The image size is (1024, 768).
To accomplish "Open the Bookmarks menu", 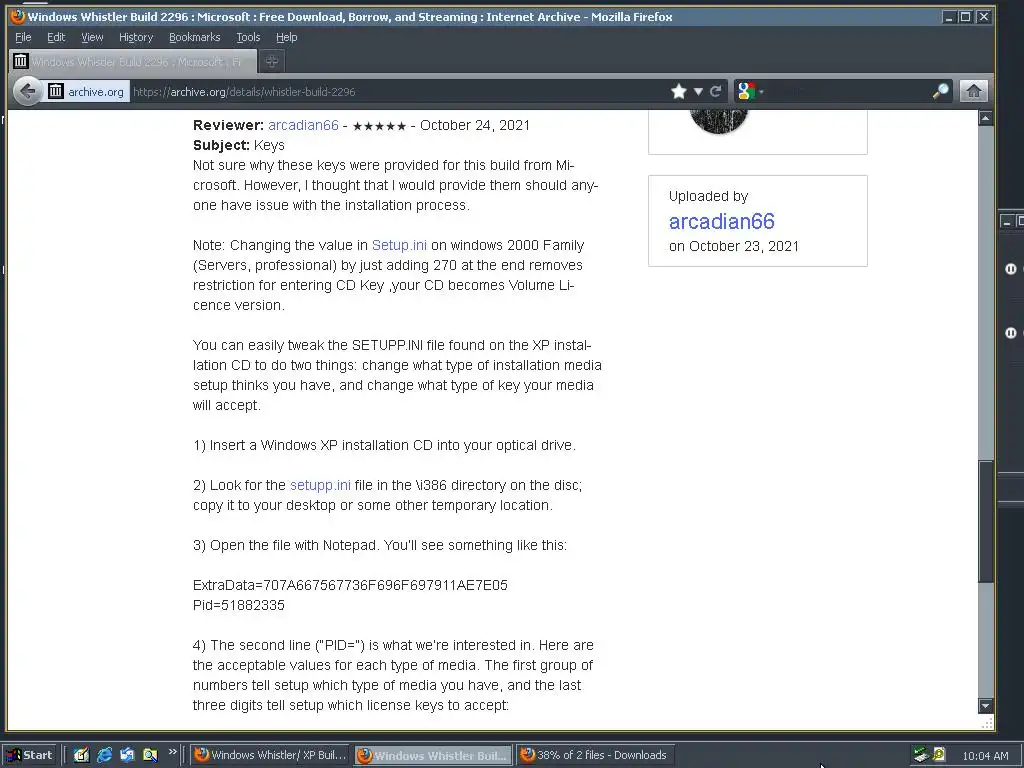I will (195, 37).
